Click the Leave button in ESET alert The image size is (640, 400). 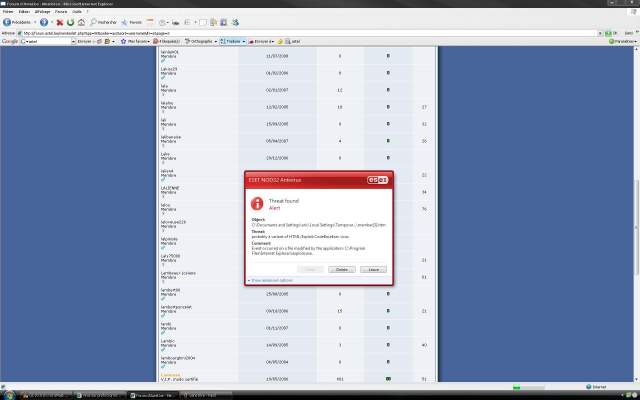click(x=372, y=270)
